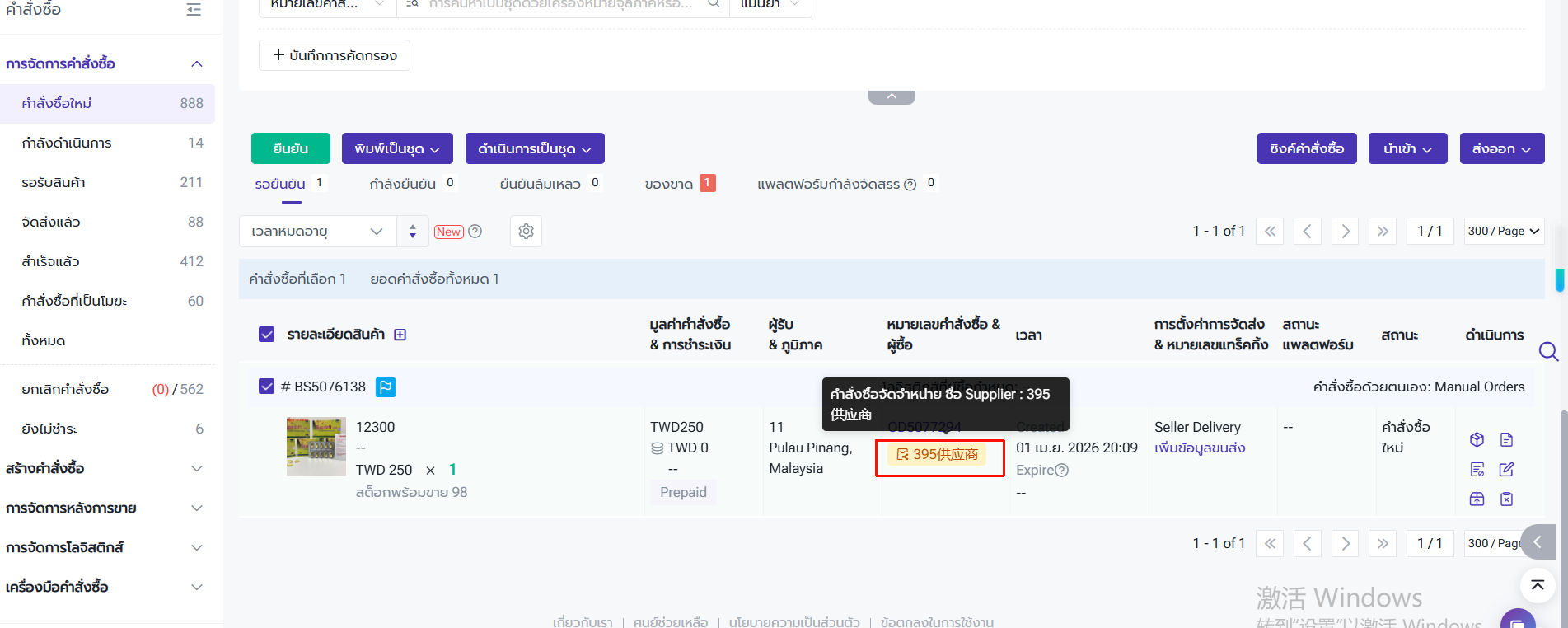Viewport: 1568px width, 628px height.
Task: Expand the สร้างคำสั่งซื้อ sidebar section
Action: pos(105,468)
